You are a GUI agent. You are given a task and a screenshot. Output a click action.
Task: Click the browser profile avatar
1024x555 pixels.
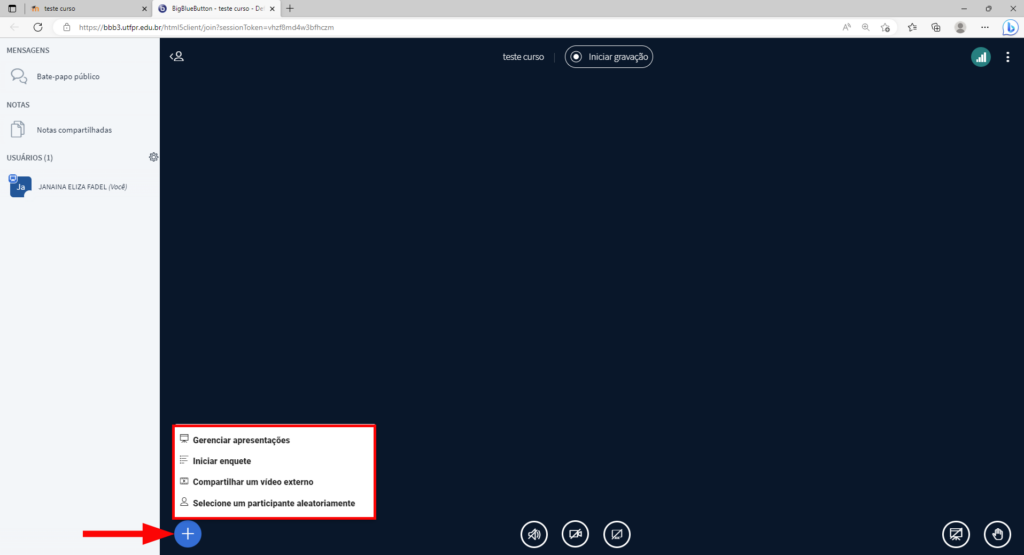pos(960,27)
